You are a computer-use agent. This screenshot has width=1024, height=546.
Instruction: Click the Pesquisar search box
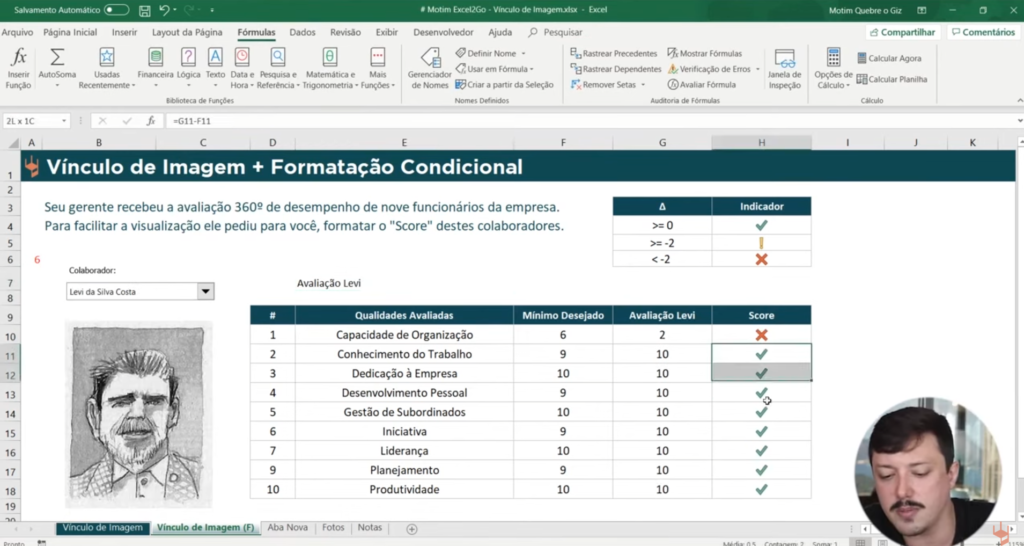point(556,32)
